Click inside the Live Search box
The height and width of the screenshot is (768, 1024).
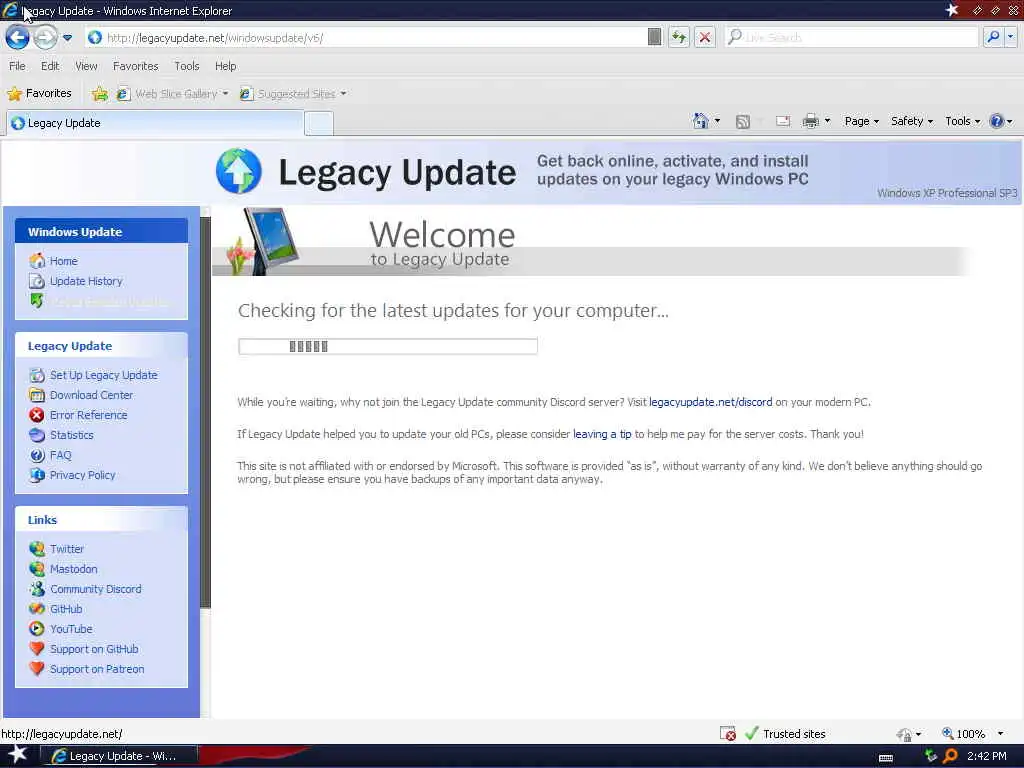[x=852, y=38]
